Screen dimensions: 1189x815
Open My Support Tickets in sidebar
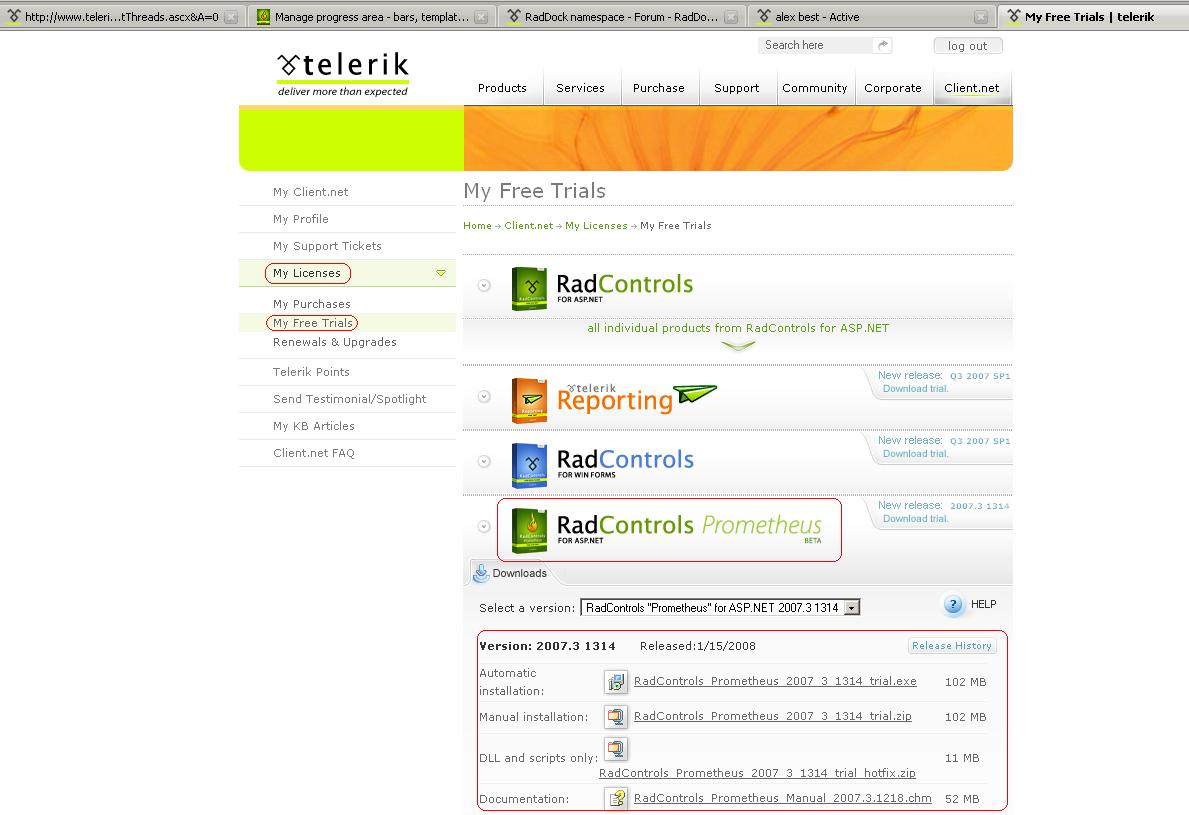pyautogui.click(x=327, y=246)
